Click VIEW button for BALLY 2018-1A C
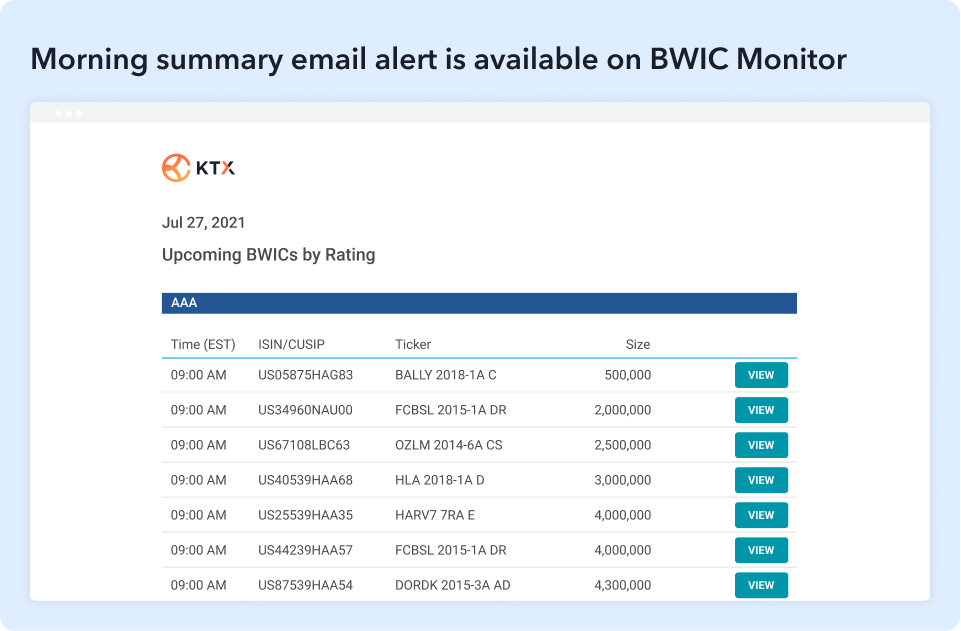This screenshot has width=961, height=631. [761, 375]
